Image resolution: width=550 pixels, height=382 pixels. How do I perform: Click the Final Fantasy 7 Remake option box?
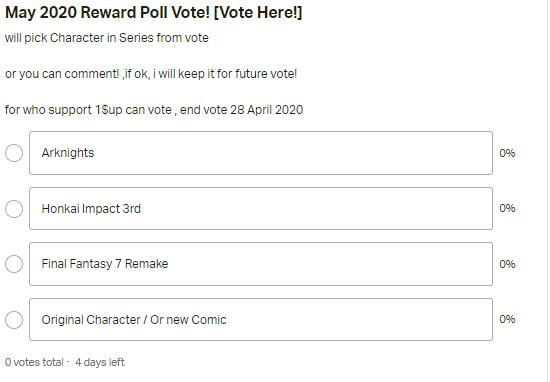click(261, 264)
